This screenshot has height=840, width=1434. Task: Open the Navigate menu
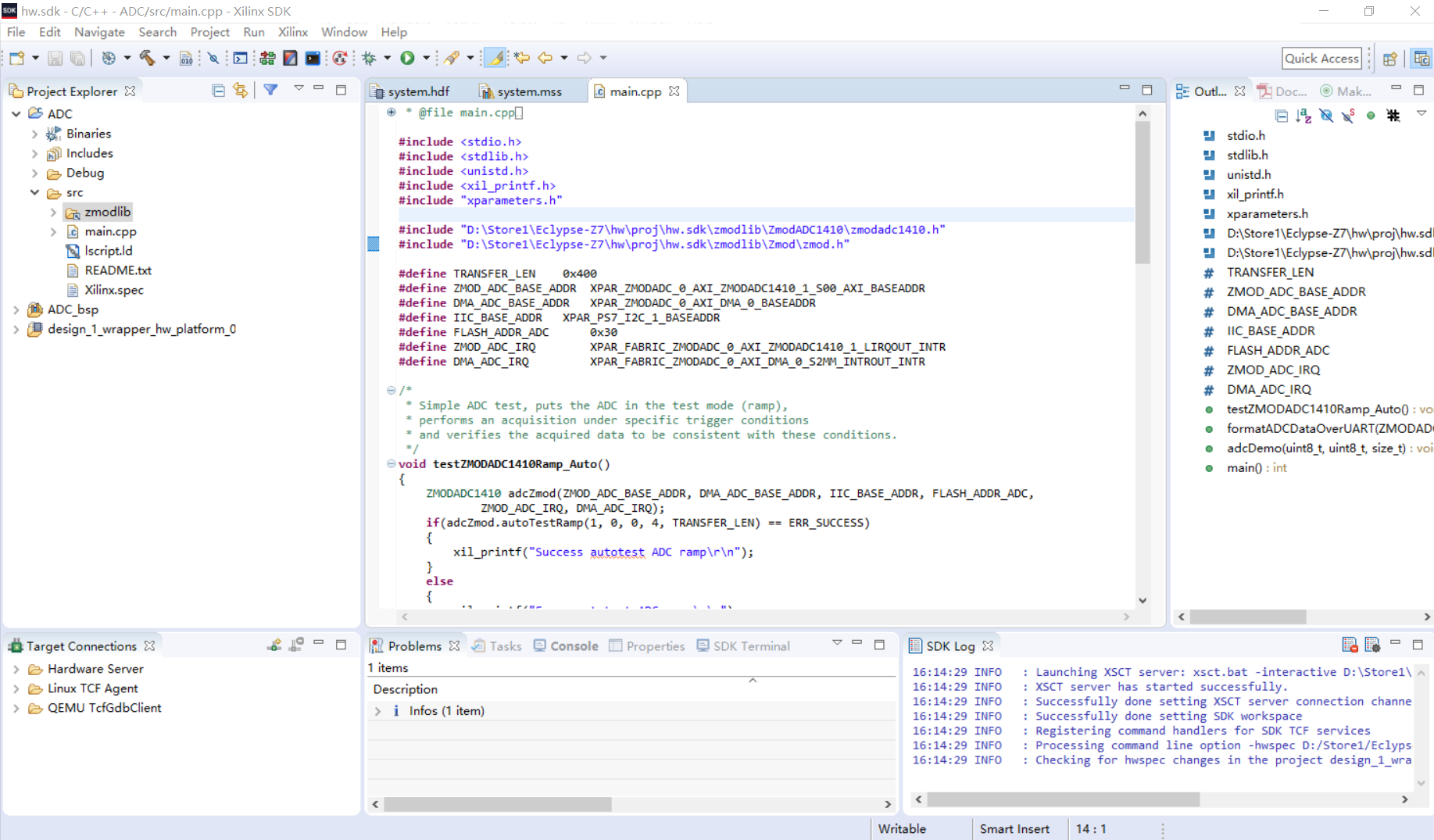[99, 32]
